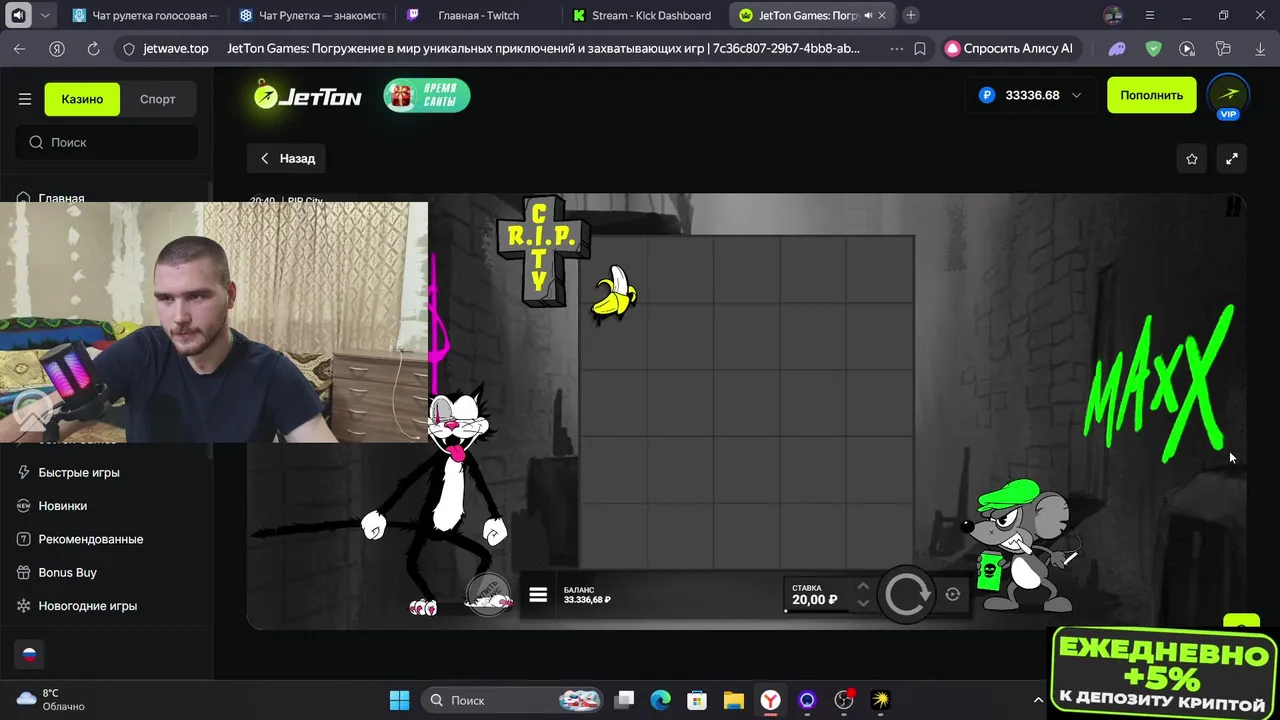Open the page options three dots
This screenshot has width=1280, height=720.
(895, 48)
